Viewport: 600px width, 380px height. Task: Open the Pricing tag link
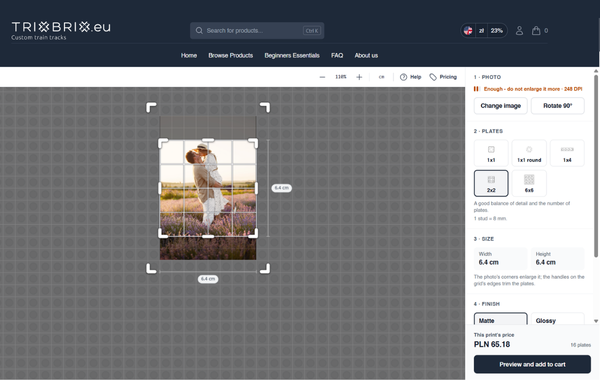pyautogui.click(x=443, y=77)
